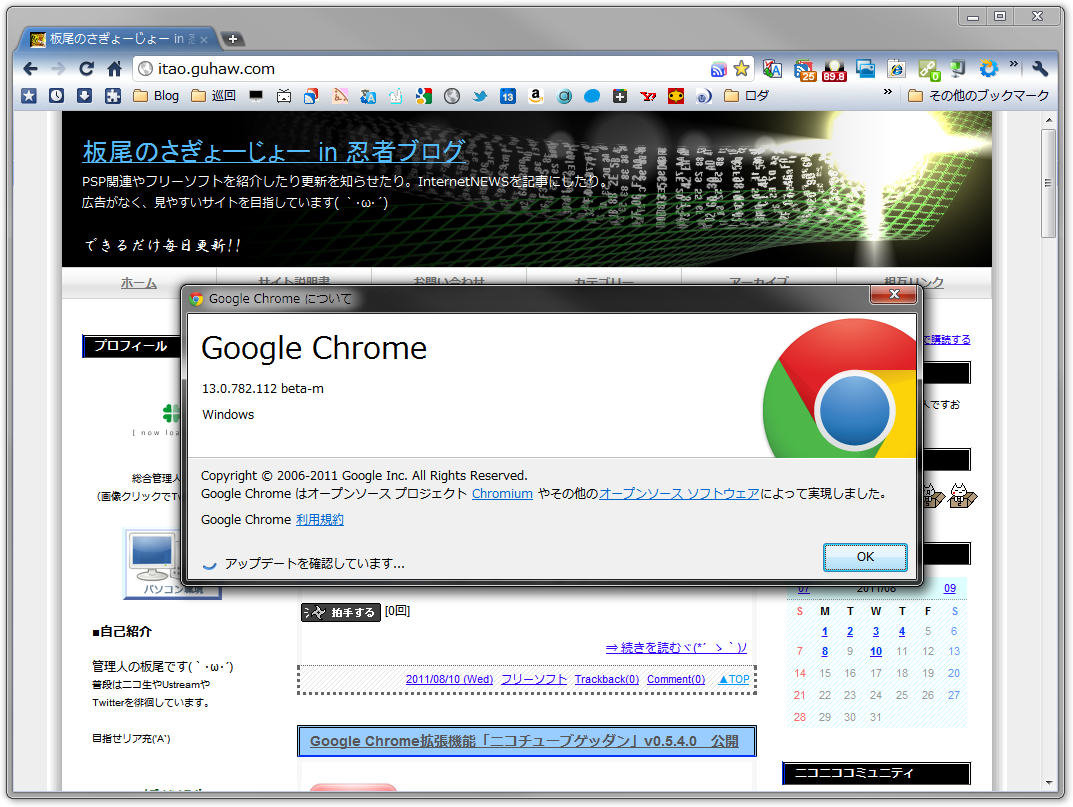
Task: Click the RSS subscribe icon in address bar
Action: tap(719, 69)
